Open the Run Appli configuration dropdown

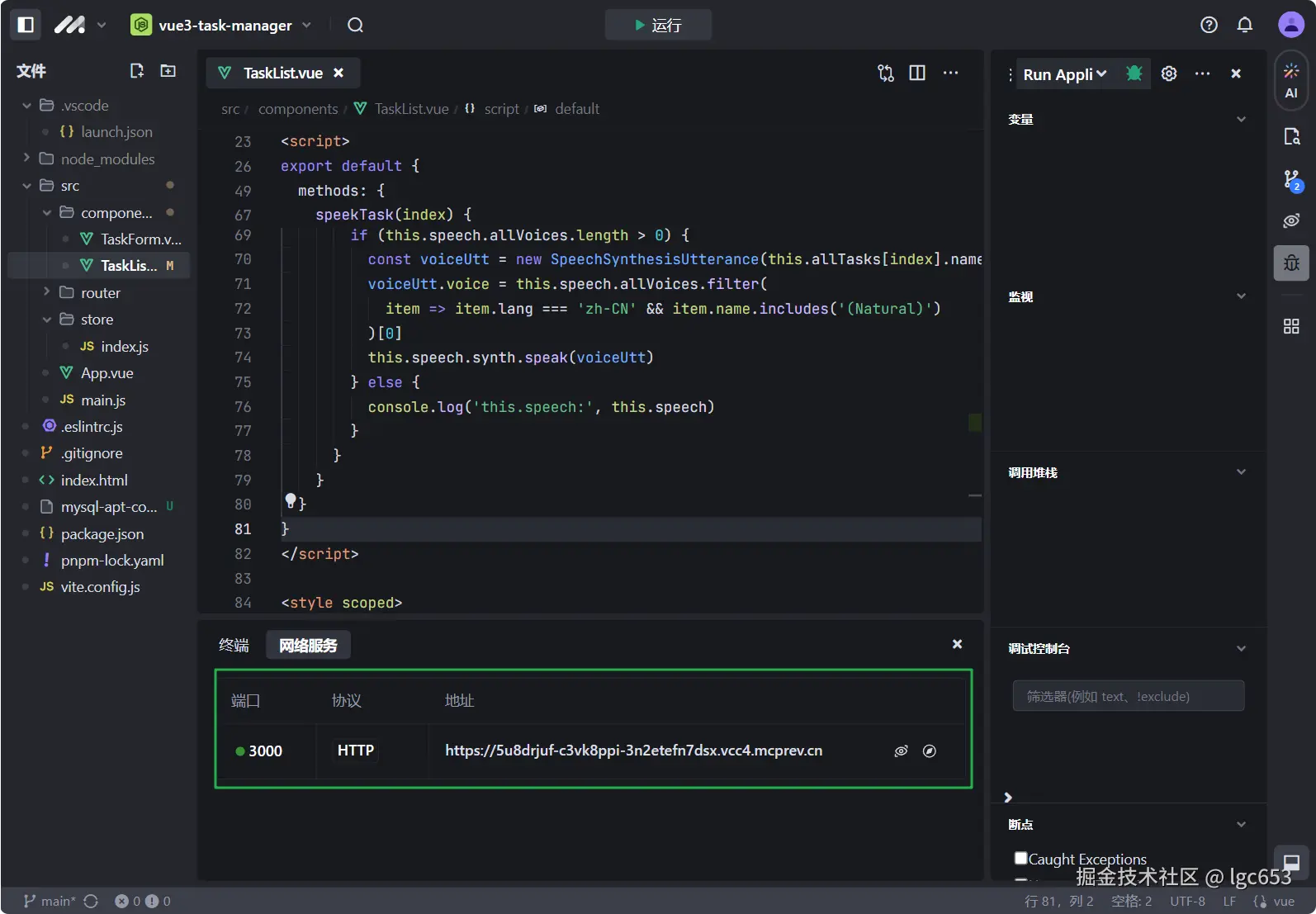click(x=1064, y=74)
